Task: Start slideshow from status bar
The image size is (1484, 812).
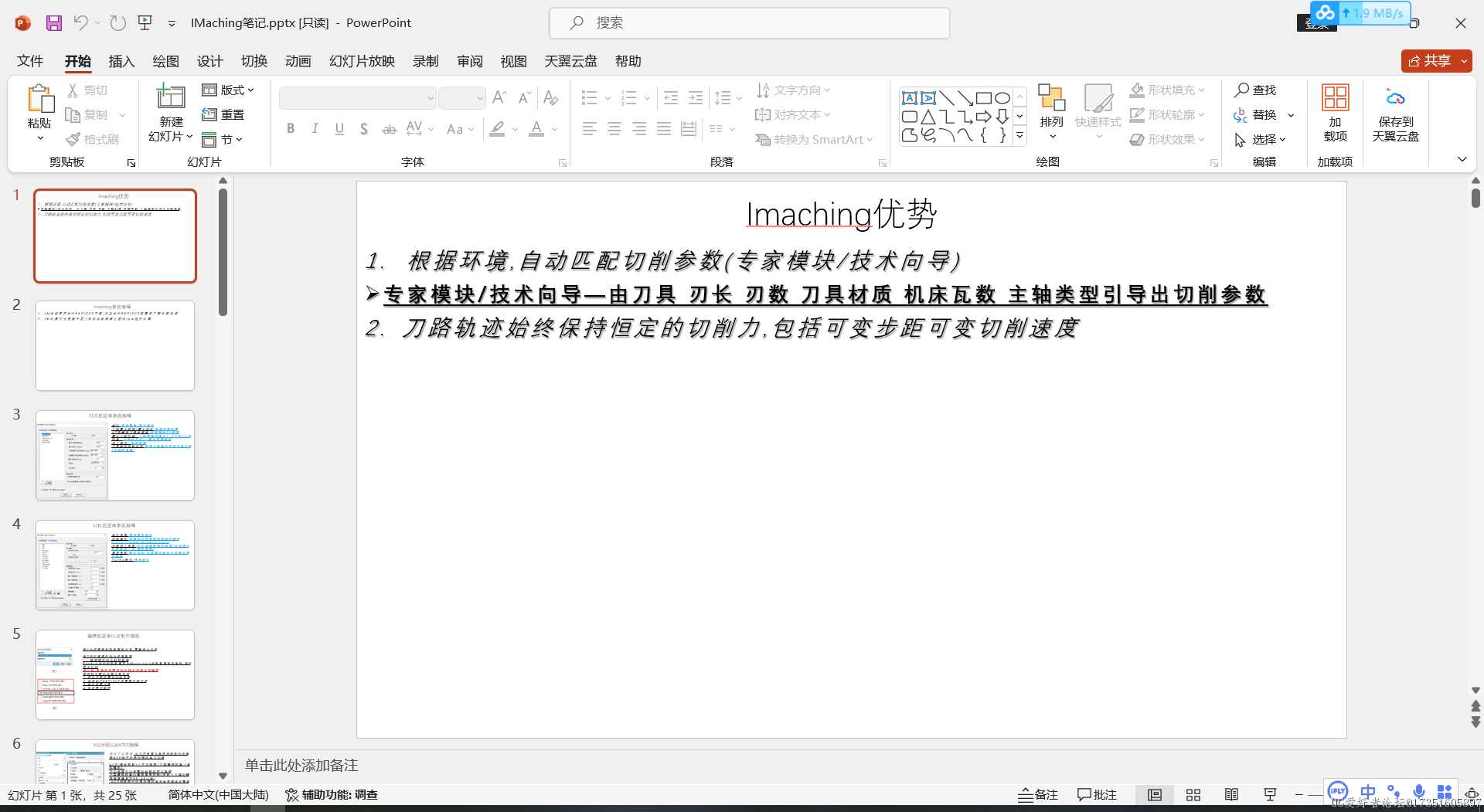Action: pos(1270,795)
